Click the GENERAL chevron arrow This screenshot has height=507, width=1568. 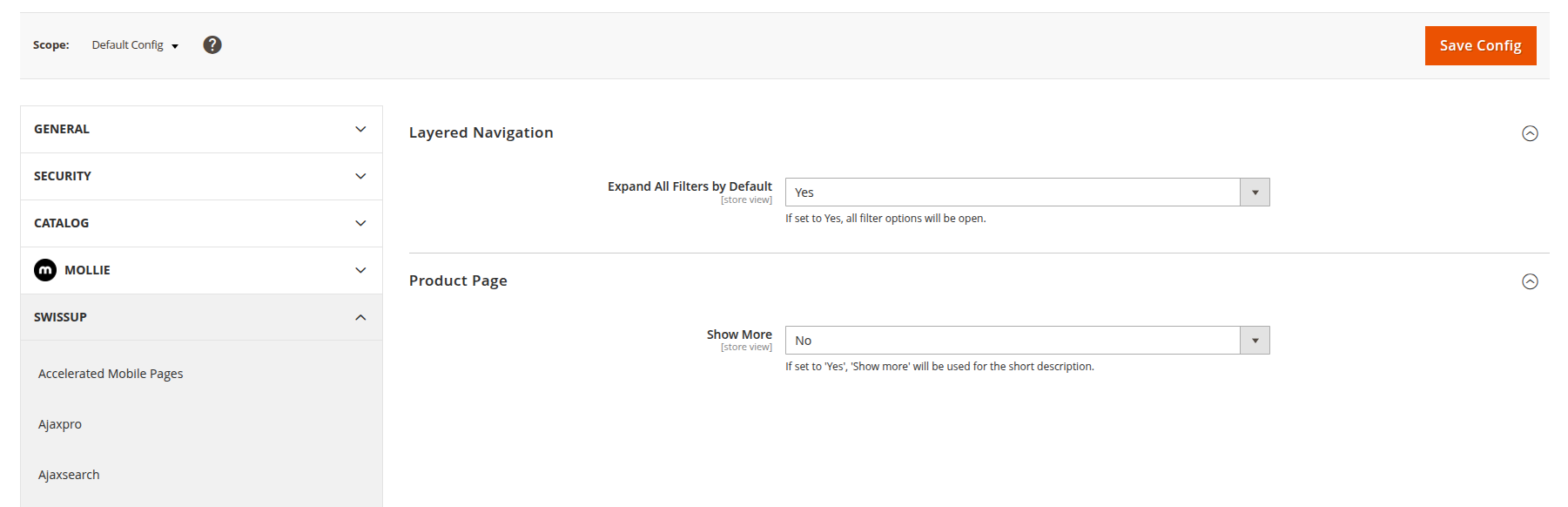point(360,129)
